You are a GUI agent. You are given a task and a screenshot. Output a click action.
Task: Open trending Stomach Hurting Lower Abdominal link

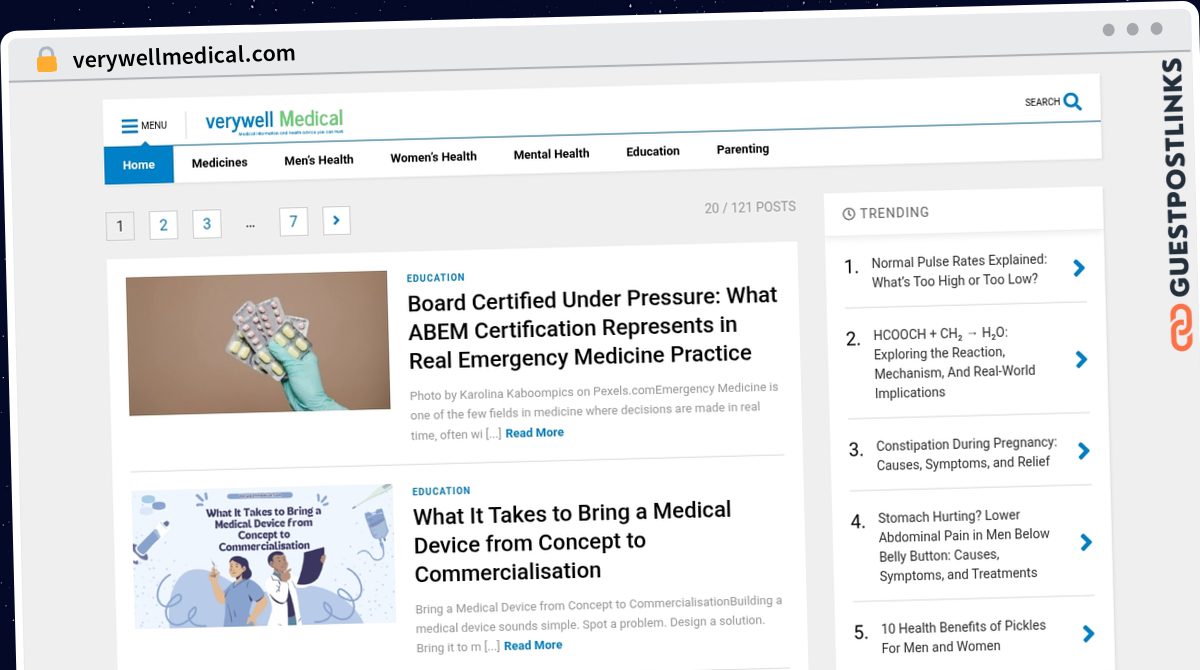(964, 545)
